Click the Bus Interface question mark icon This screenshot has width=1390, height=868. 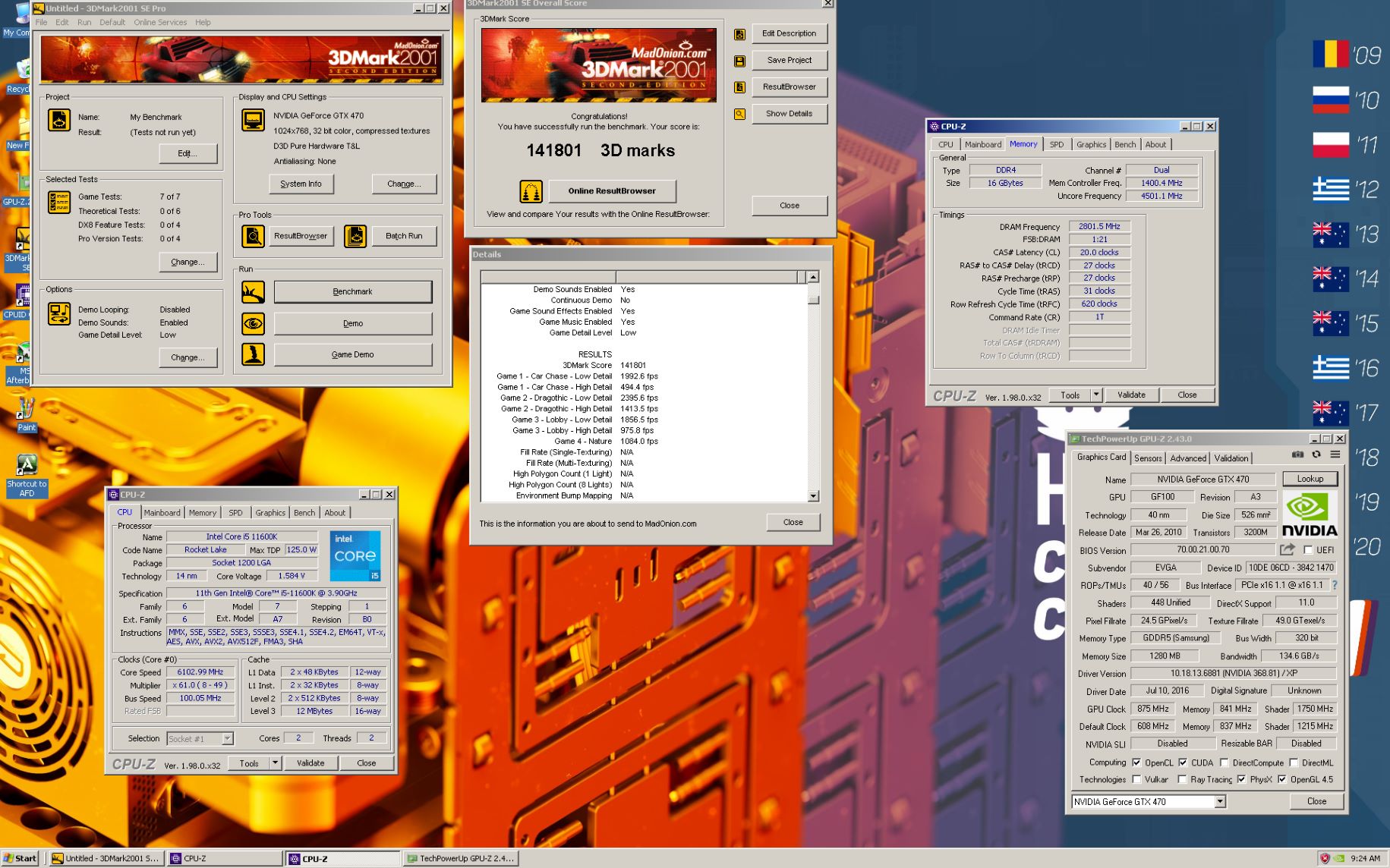1334,585
